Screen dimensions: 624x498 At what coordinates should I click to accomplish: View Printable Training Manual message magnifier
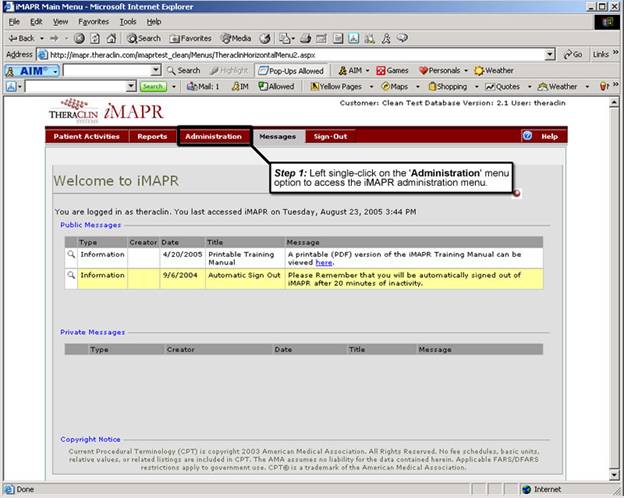coord(71,254)
